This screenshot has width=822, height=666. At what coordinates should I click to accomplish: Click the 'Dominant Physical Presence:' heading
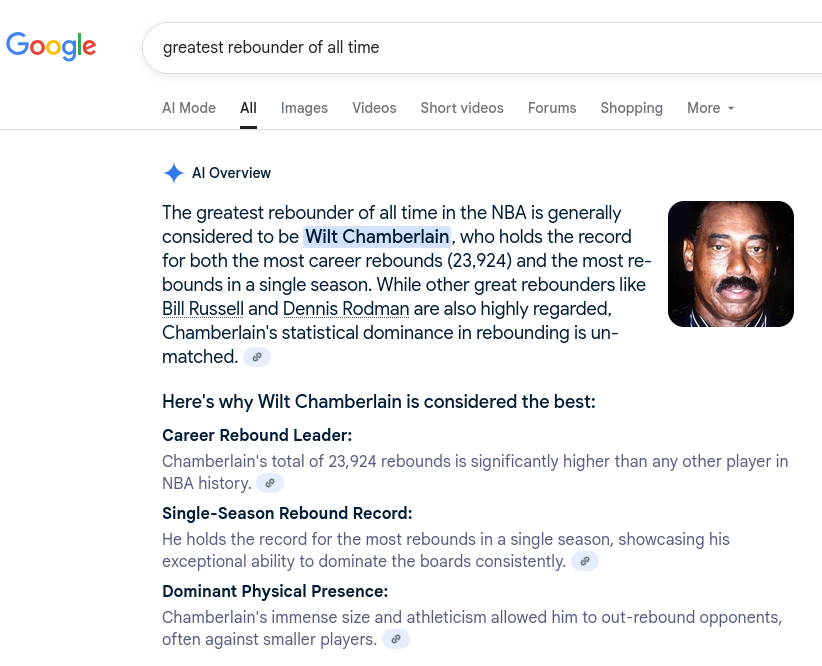point(275,592)
